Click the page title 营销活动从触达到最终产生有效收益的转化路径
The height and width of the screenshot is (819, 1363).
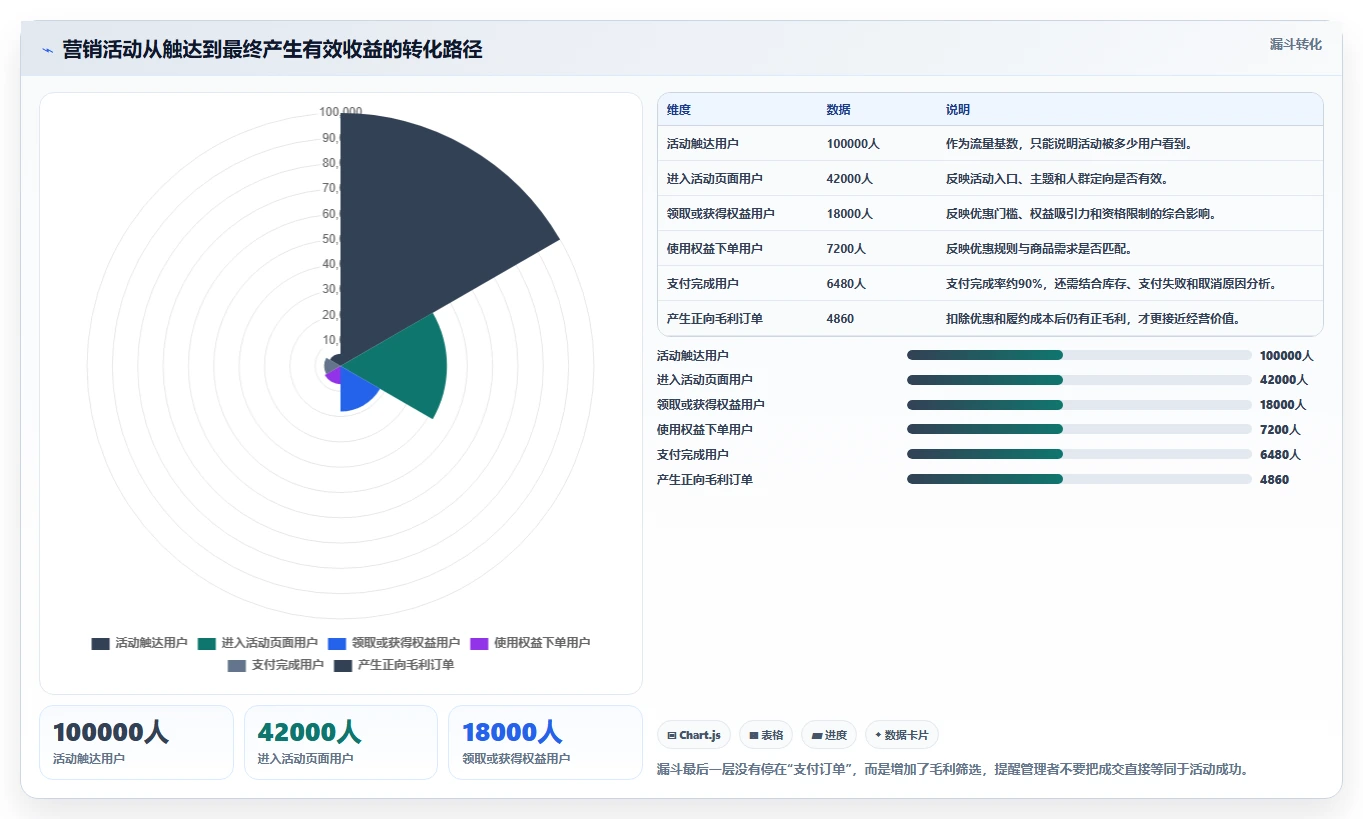point(272,50)
